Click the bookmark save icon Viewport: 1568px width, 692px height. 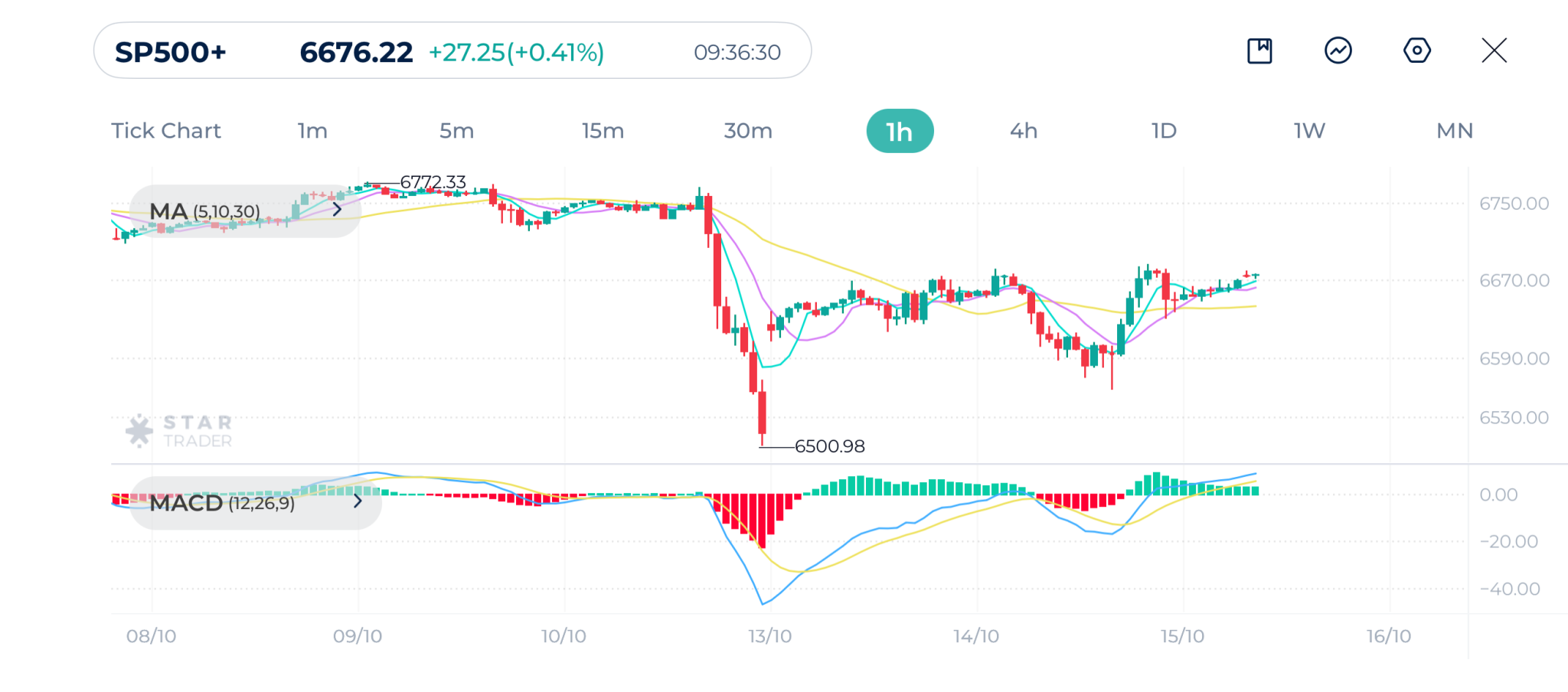(x=1259, y=51)
